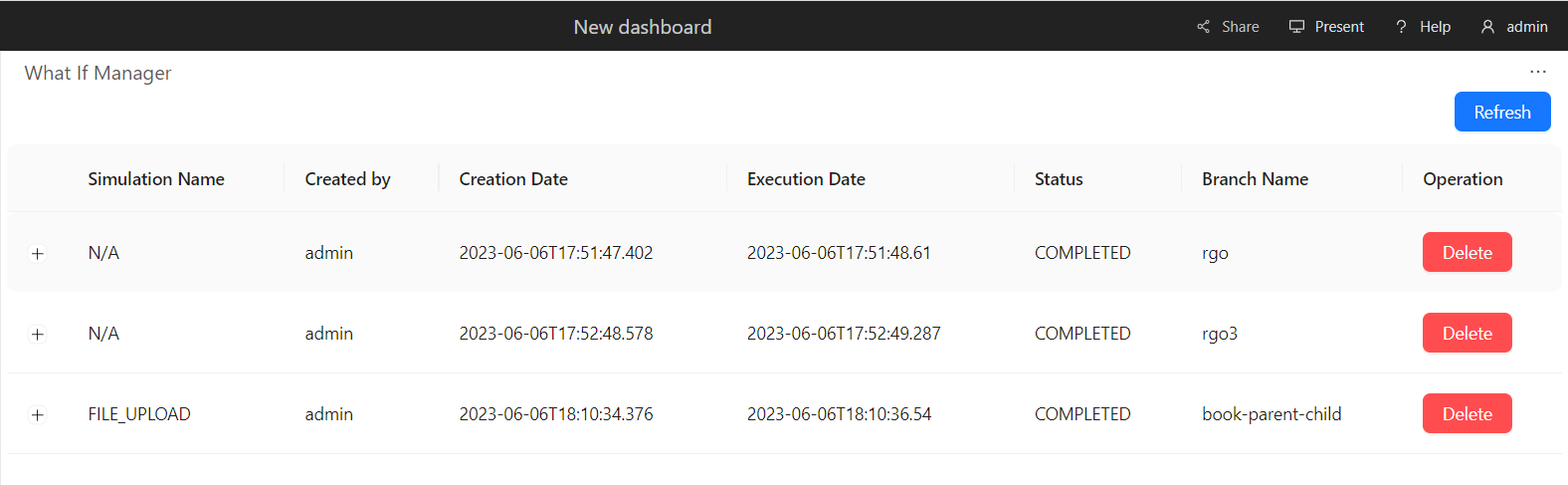Click the Present screen icon
Image resolution: width=1568 pixels, height=485 pixels.
click(x=1296, y=27)
